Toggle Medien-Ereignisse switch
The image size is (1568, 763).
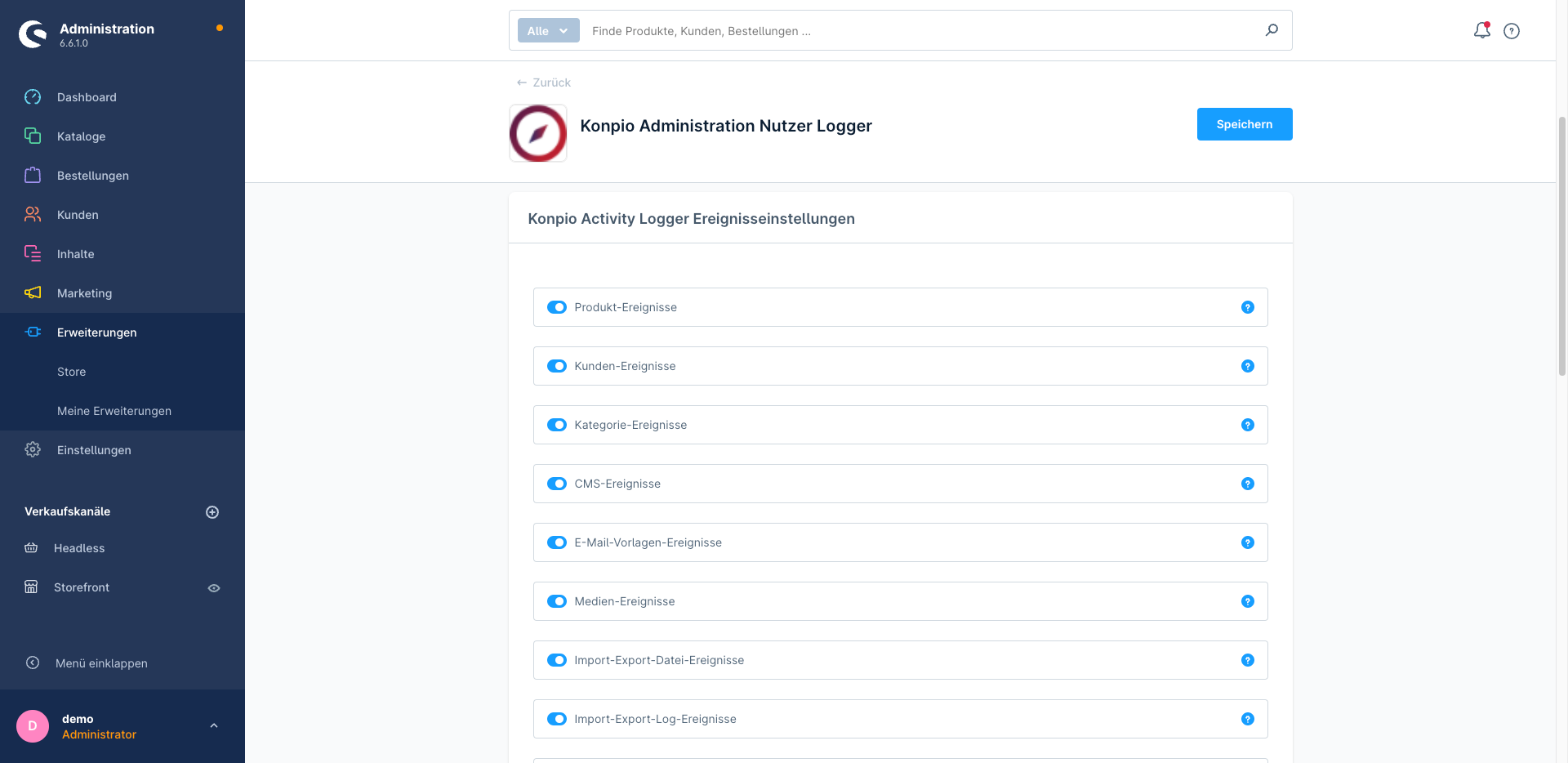pyautogui.click(x=557, y=601)
